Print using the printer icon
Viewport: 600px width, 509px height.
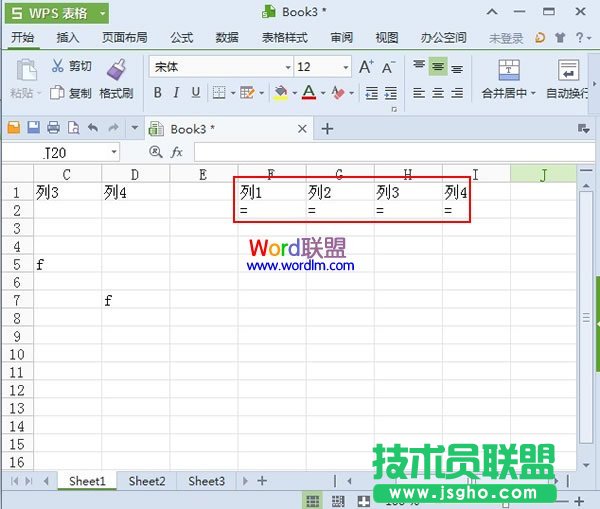[54, 127]
